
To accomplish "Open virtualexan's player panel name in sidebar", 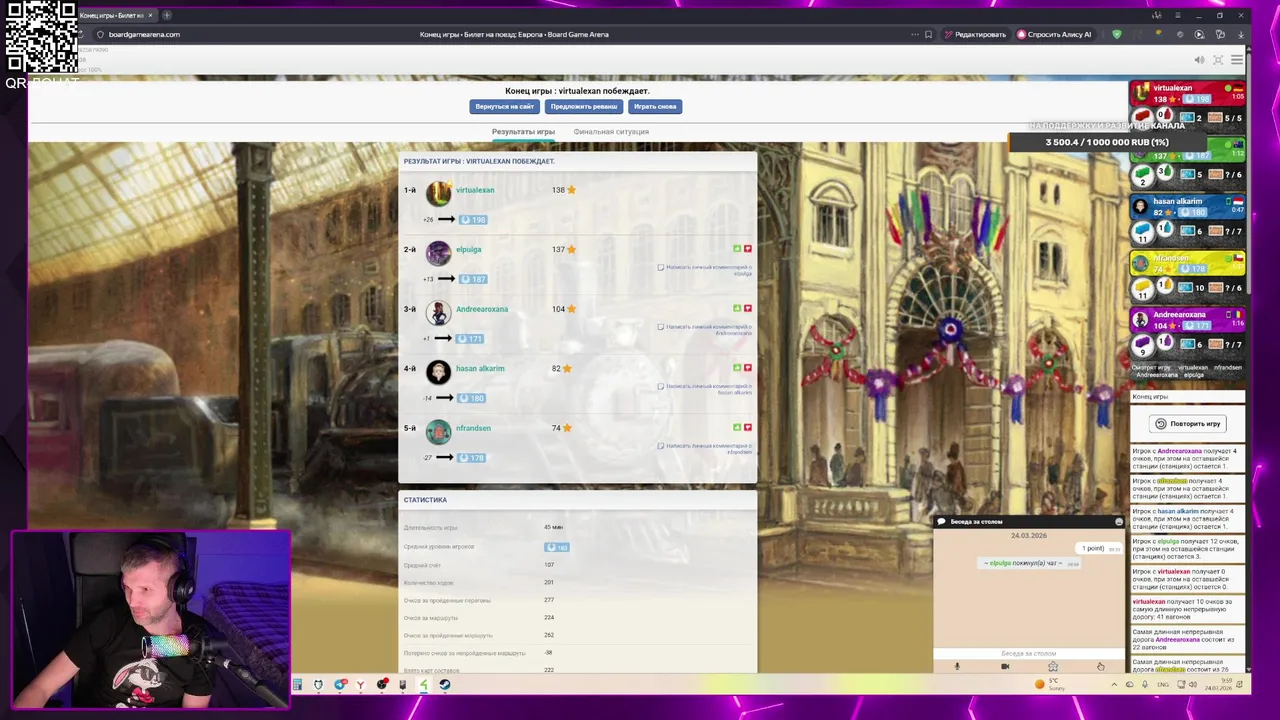I will pyautogui.click(x=1172, y=88).
